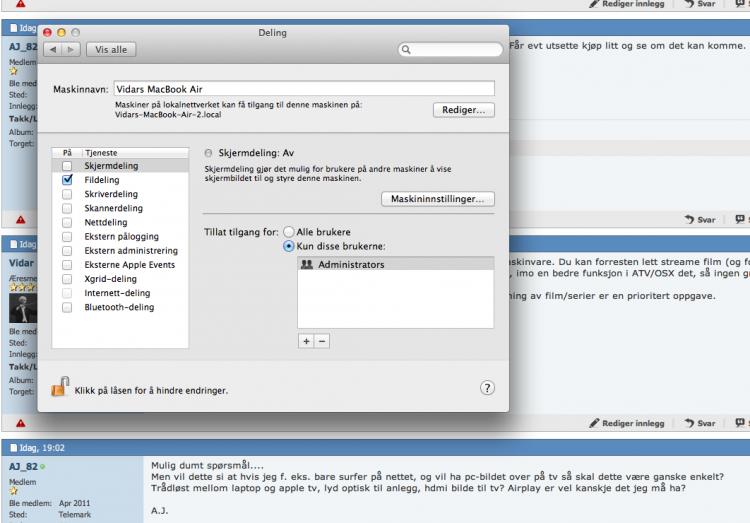Enable the Ekstern pålogging checkbox
This screenshot has width=750, height=523.
[67, 237]
